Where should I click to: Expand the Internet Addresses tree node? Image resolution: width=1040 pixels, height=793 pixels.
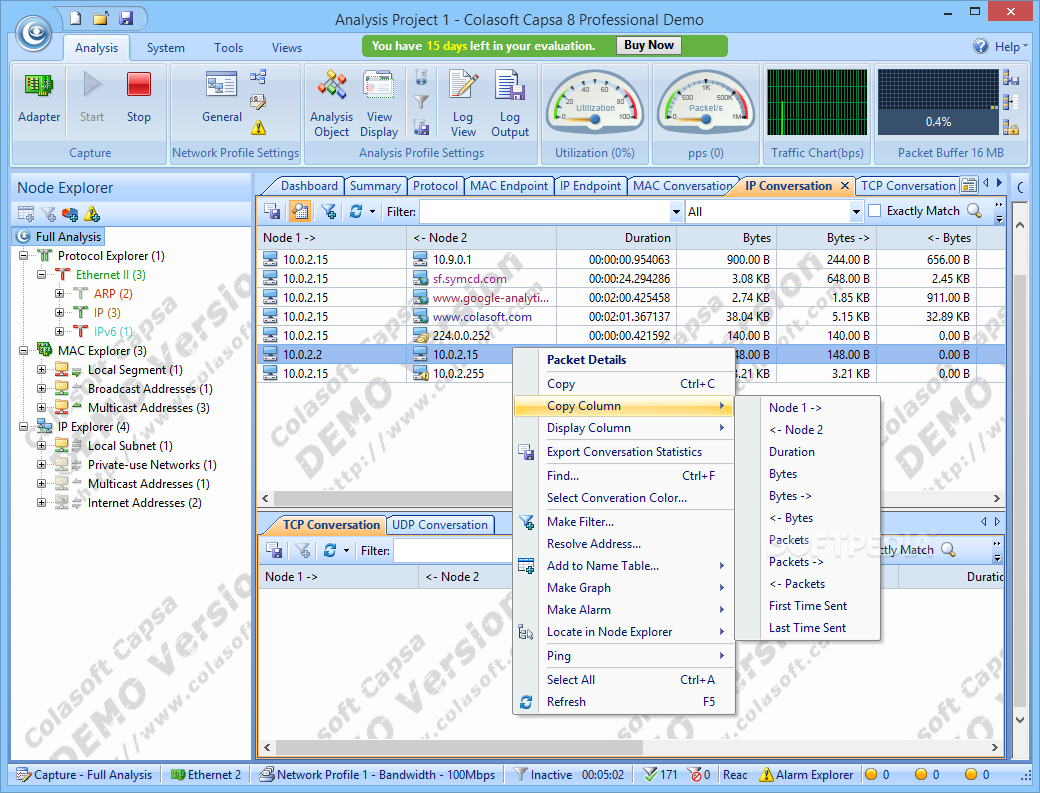[x=41, y=503]
